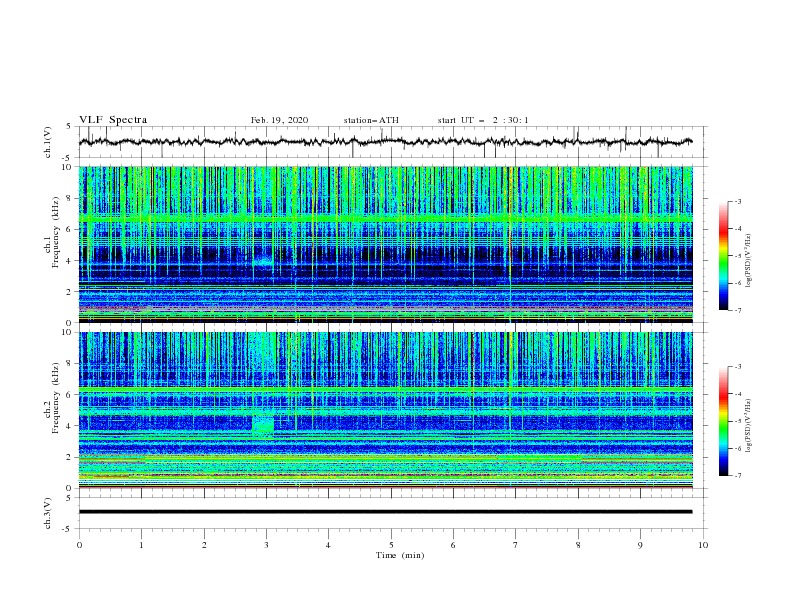Click the "-7" label on ch.2 colorbar
Image resolution: width=792 pixels, height=612 pixels.
coord(738,476)
